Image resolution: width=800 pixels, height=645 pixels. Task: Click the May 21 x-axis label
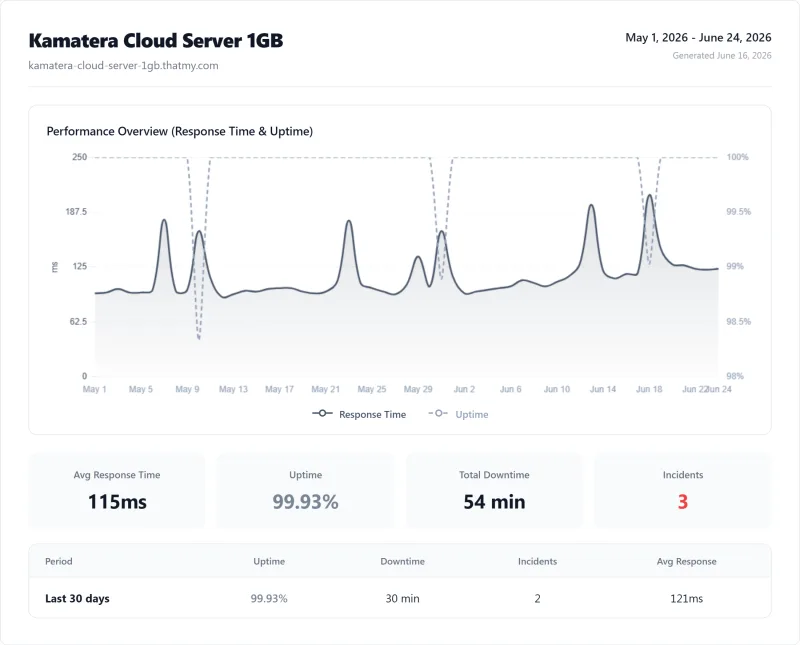326,389
